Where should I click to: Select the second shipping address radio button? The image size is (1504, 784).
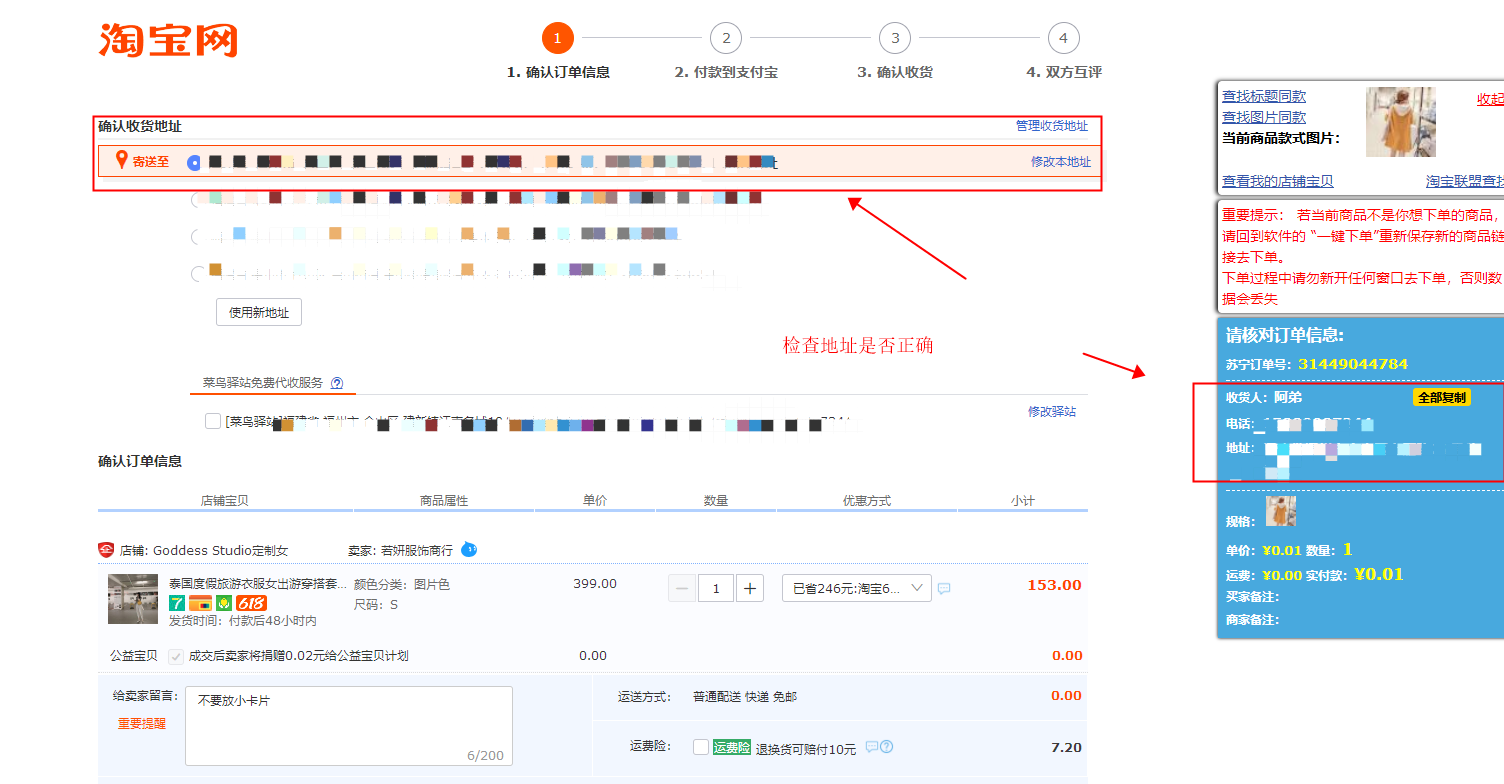point(197,199)
